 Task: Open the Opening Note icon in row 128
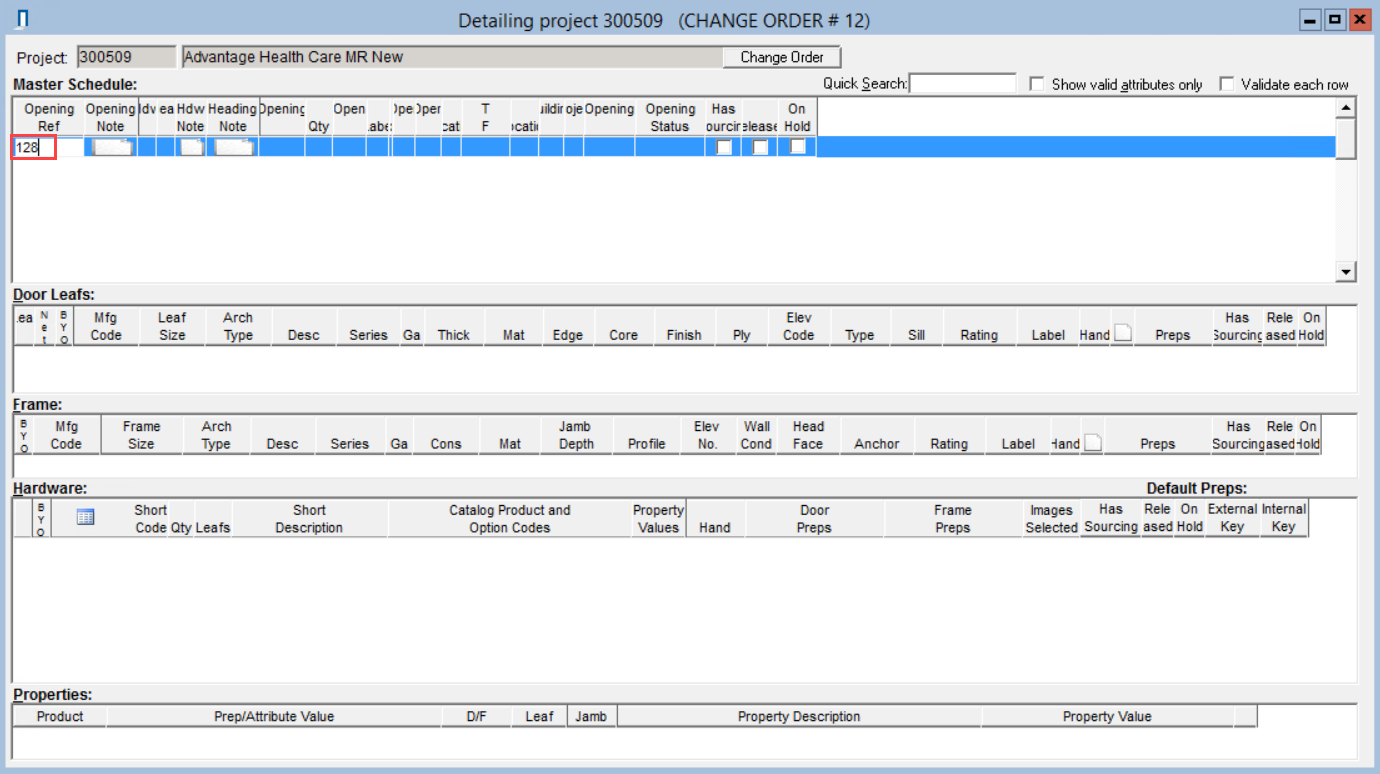pyautogui.click(x=111, y=147)
